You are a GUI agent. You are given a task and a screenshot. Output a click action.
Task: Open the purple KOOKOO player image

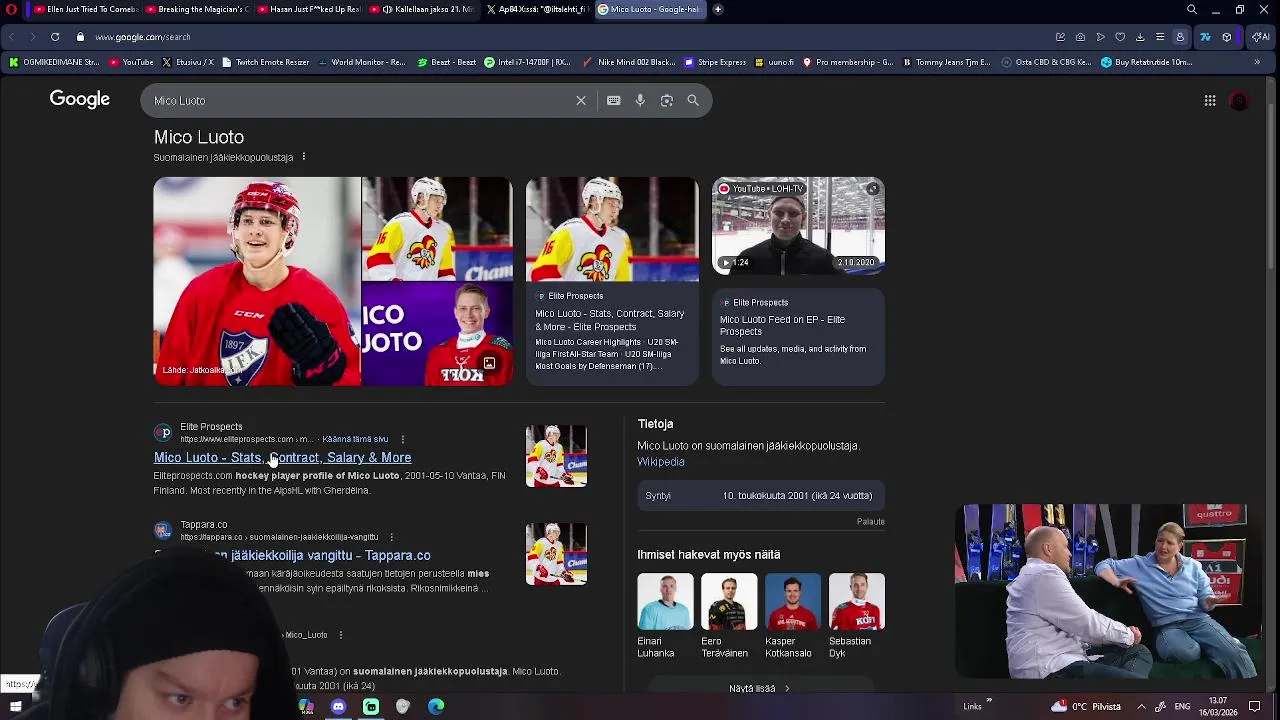click(x=437, y=334)
